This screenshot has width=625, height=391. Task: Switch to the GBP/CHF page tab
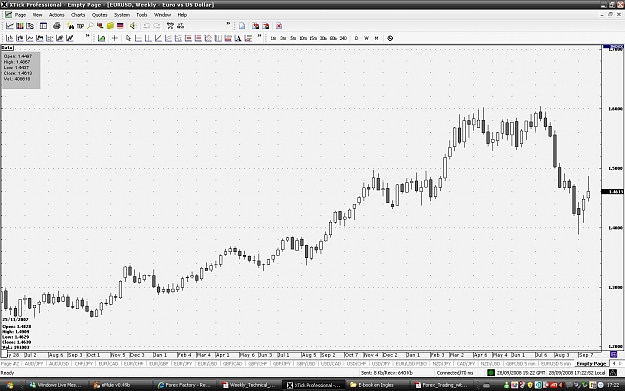coord(257,363)
